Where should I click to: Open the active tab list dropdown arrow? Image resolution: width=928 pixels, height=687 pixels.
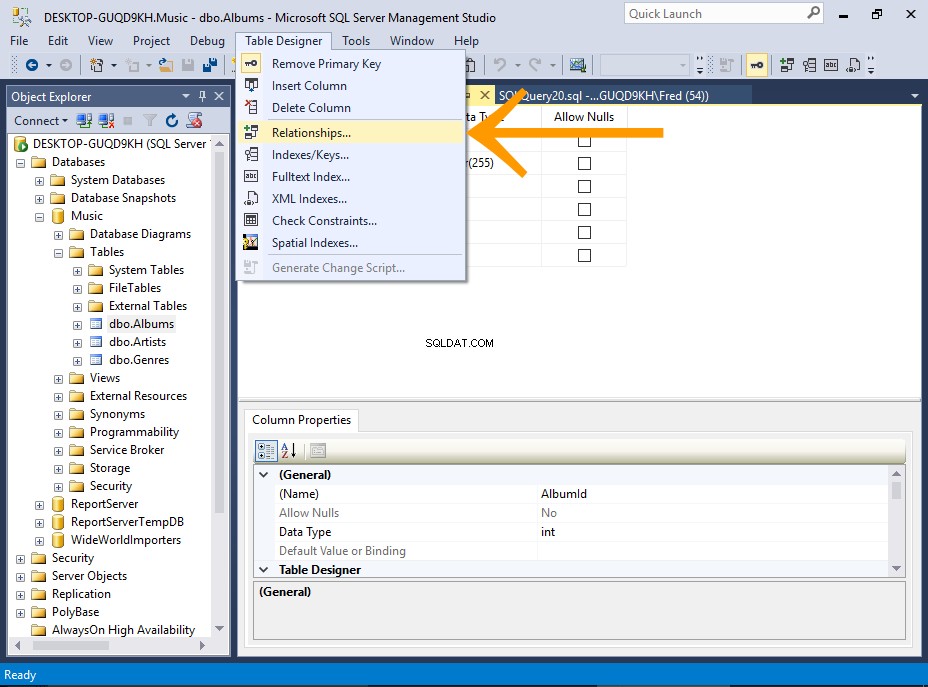tap(914, 95)
